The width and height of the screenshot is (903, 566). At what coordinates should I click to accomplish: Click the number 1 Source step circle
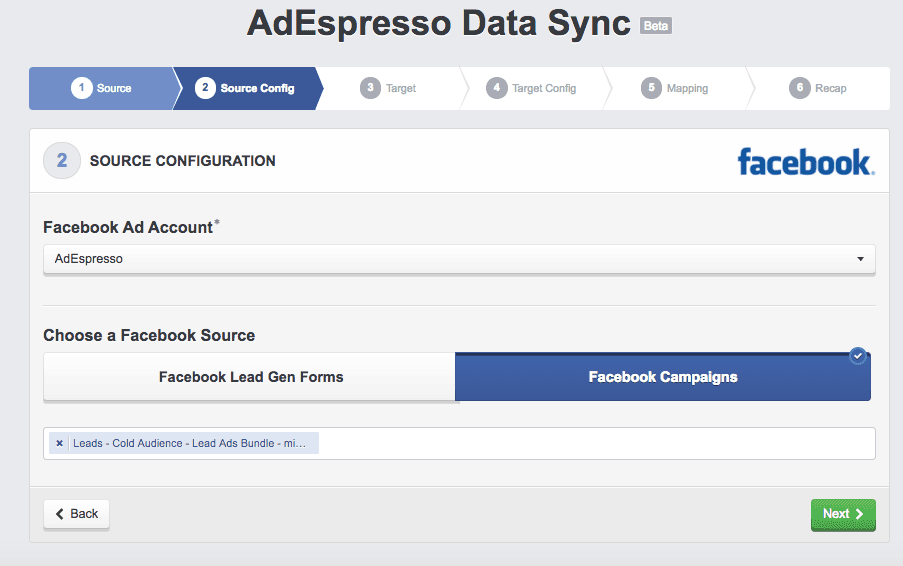tap(81, 88)
